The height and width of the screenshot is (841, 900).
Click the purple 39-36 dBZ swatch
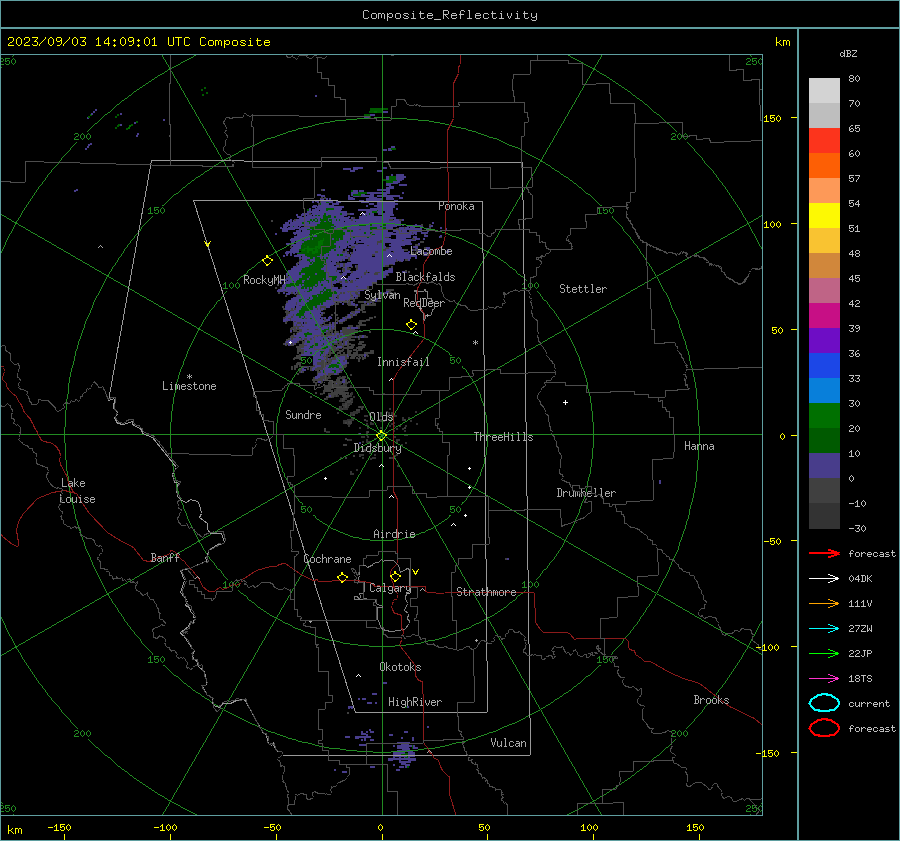[x=824, y=341]
